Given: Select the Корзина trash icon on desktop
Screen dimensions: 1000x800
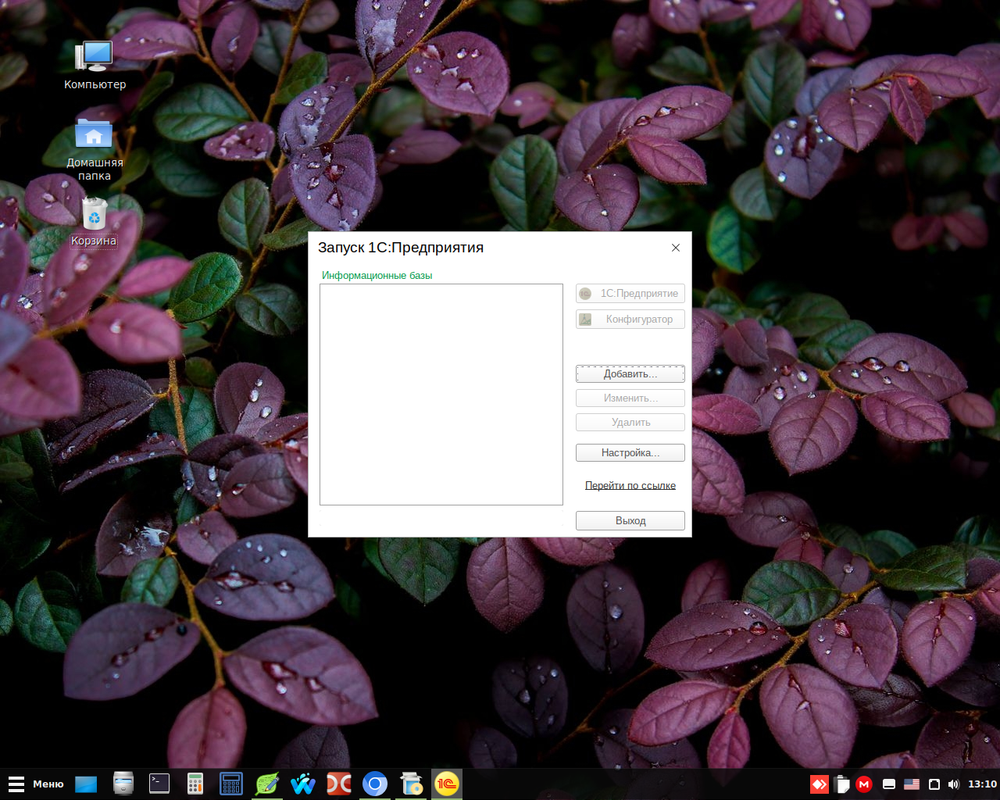Looking at the screenshot, I should click(x=94, y=221).
